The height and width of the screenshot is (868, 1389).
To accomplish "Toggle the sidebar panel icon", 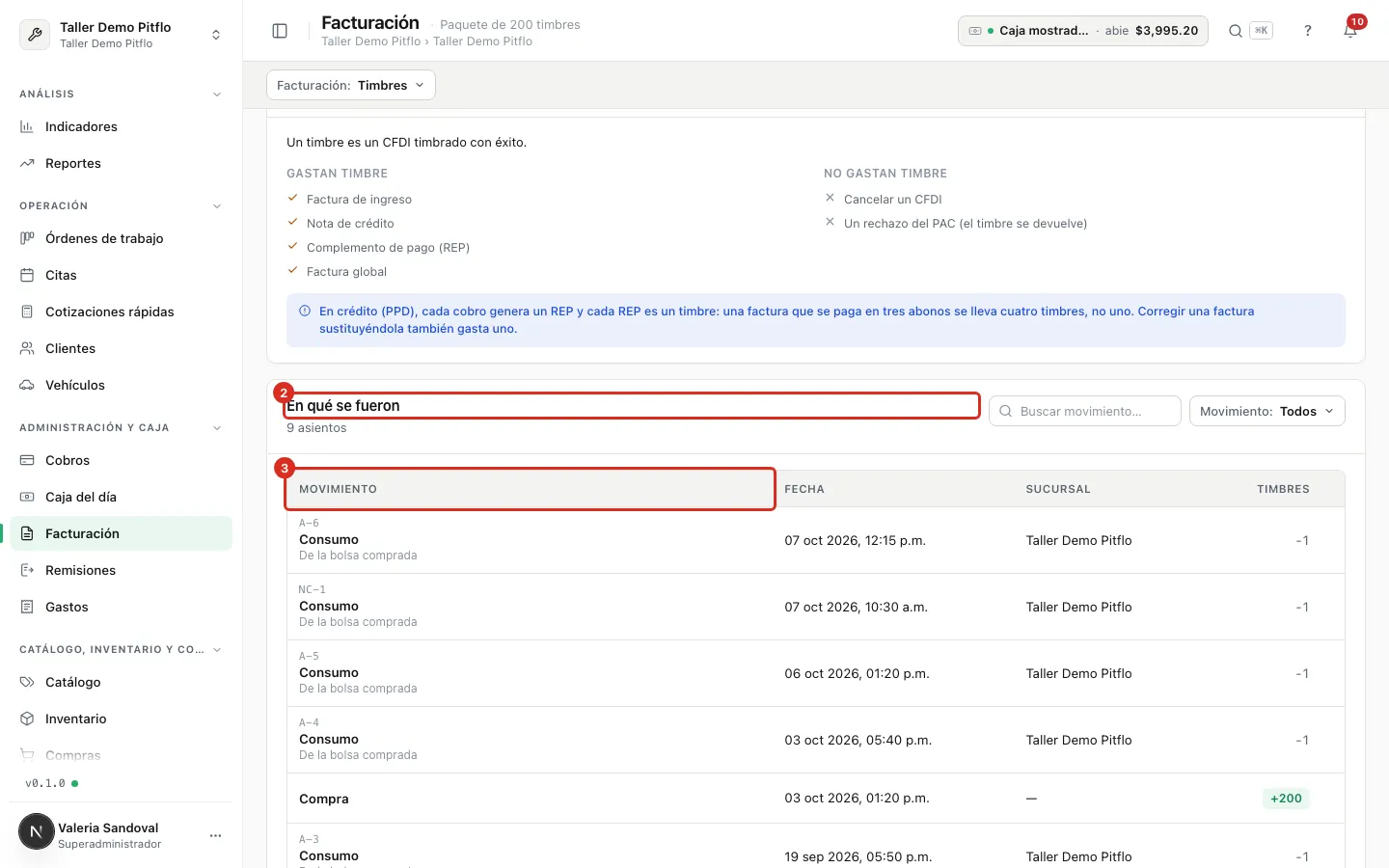I will tap(280, 31).
